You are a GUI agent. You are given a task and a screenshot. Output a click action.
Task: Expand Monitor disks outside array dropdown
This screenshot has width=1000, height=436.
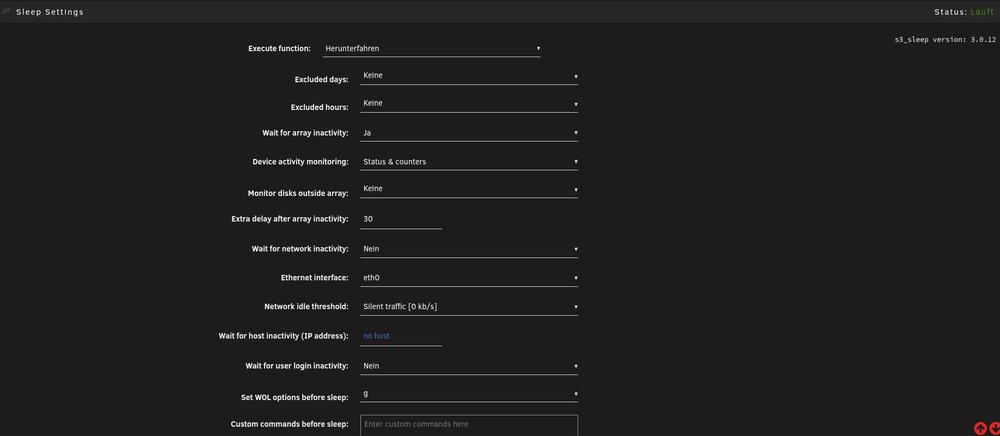[x=469, y=189]
